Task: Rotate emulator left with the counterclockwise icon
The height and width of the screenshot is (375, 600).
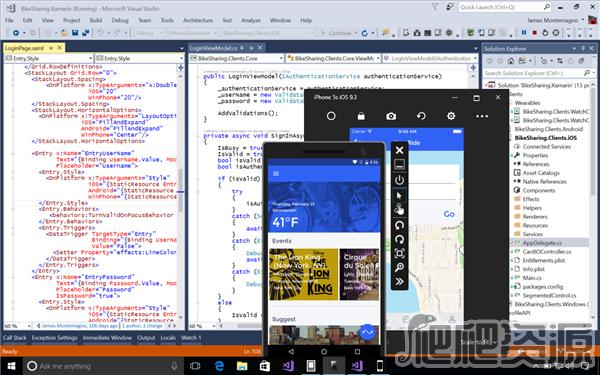Action: click(399, 225)
